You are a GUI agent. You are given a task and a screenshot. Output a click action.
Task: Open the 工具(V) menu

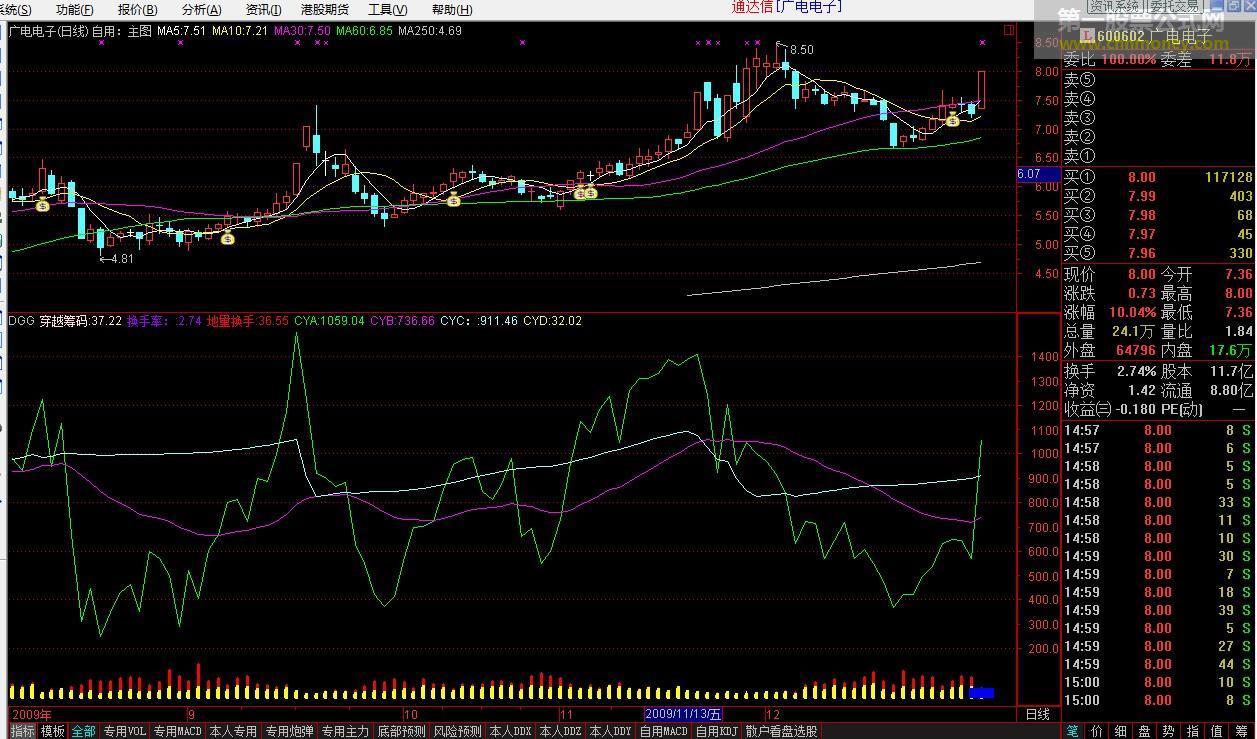coord(387,9)
